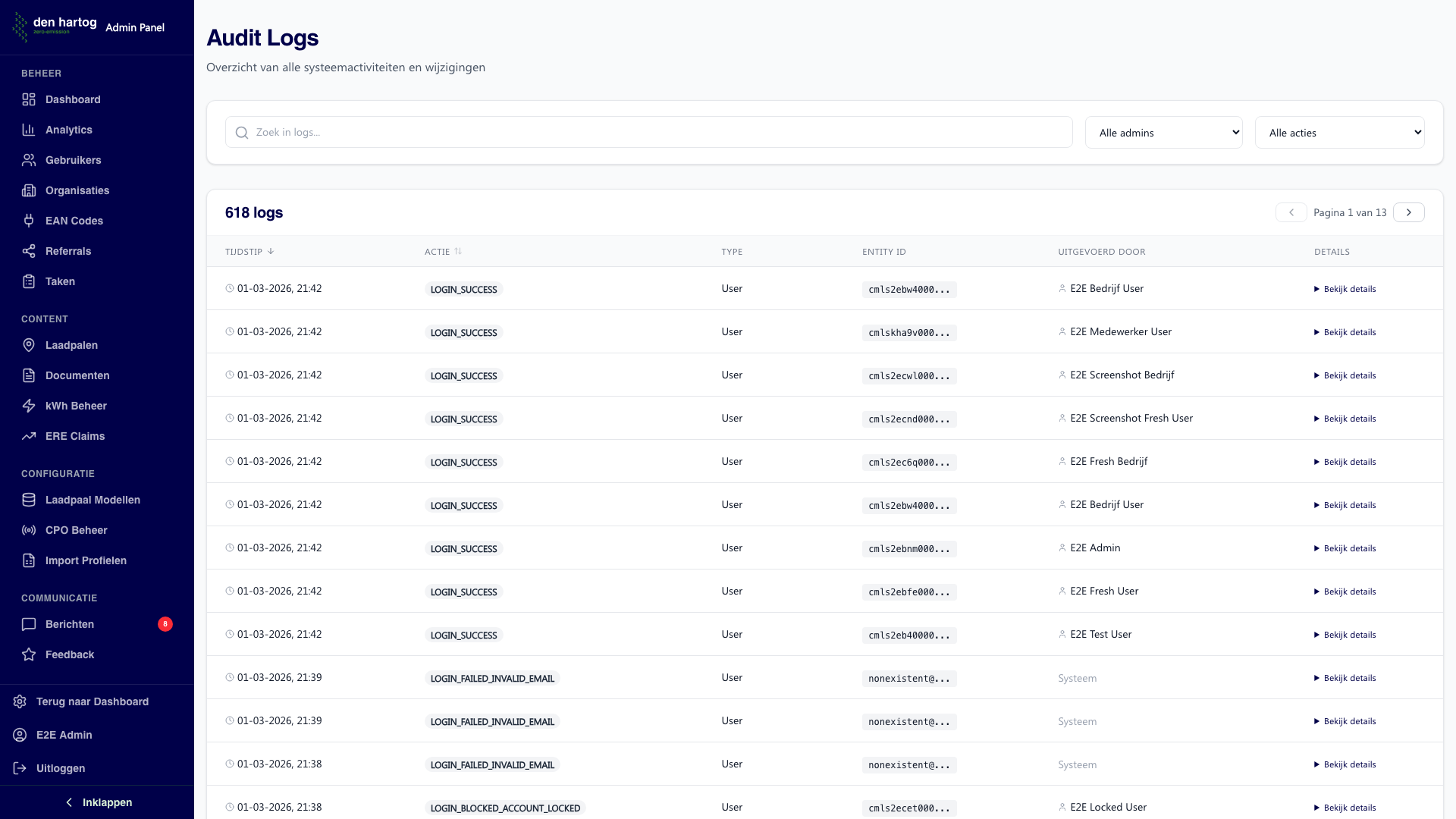Click the CPO Beheer broadcast icon
The height and width of the screenshot is (819, 1456).
coord(28,530)
